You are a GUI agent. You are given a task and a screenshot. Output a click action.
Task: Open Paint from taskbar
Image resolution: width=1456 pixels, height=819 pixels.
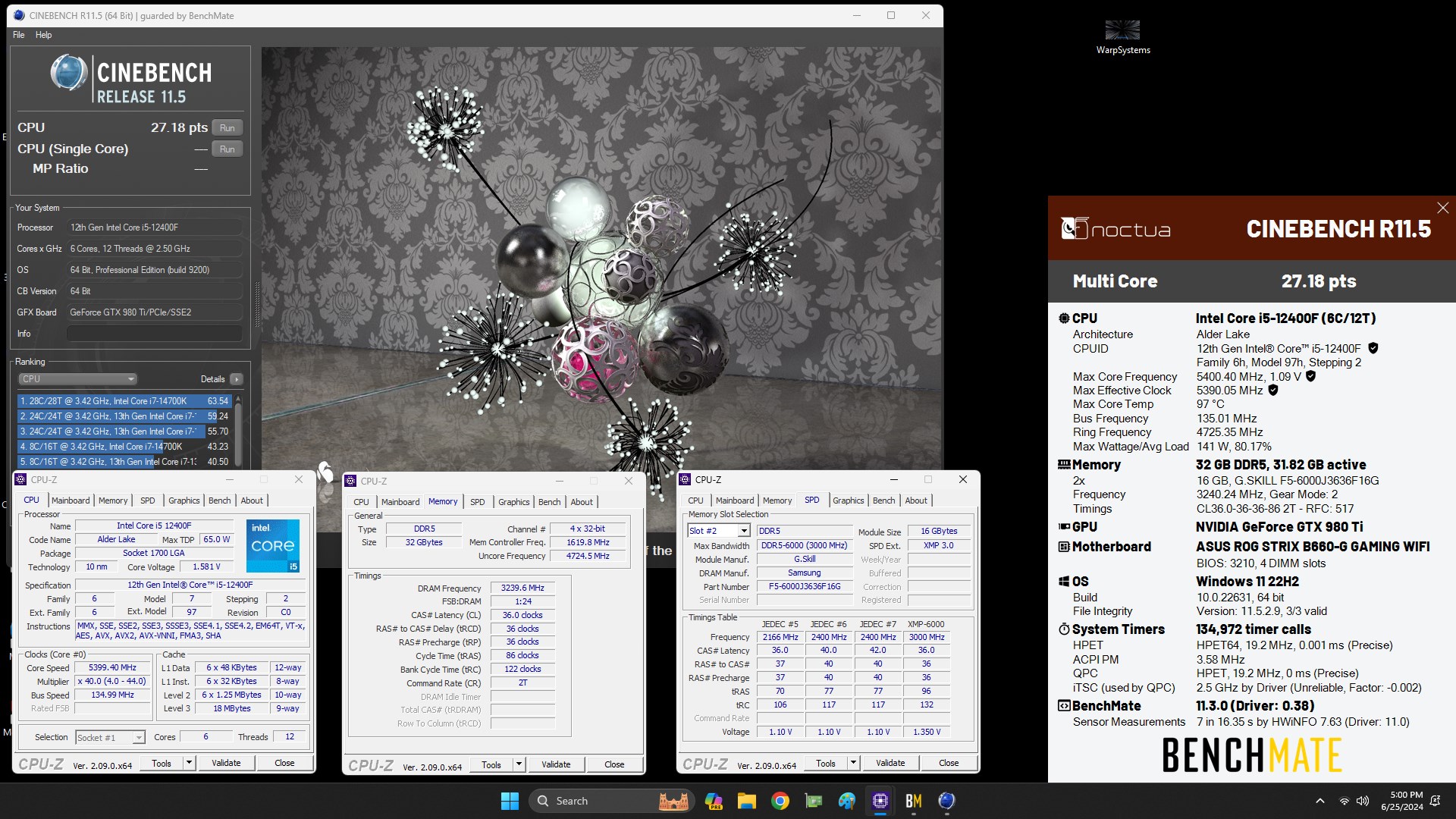click(x=846, y=801)
